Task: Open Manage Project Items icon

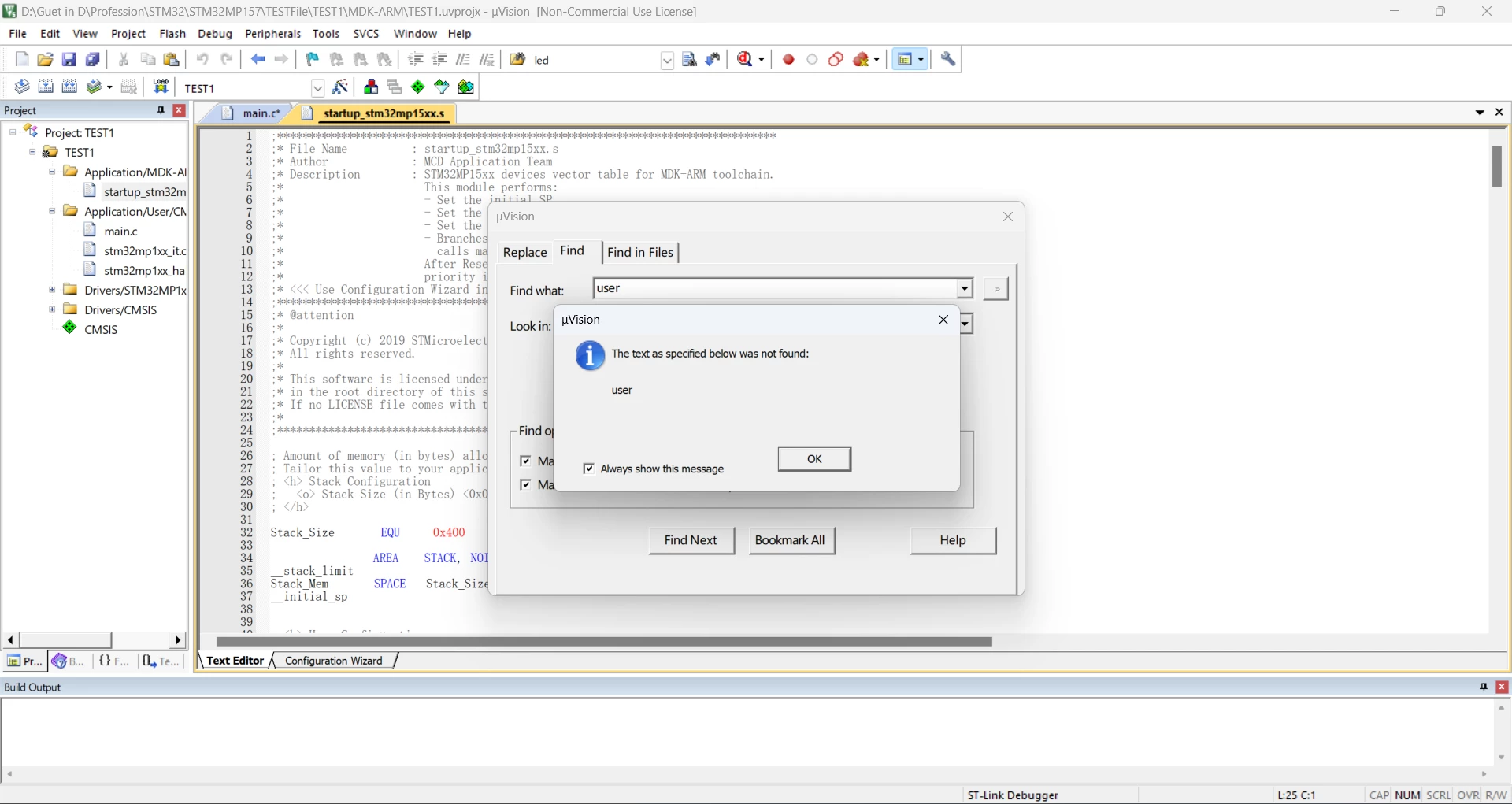Action: click(371, 87)
